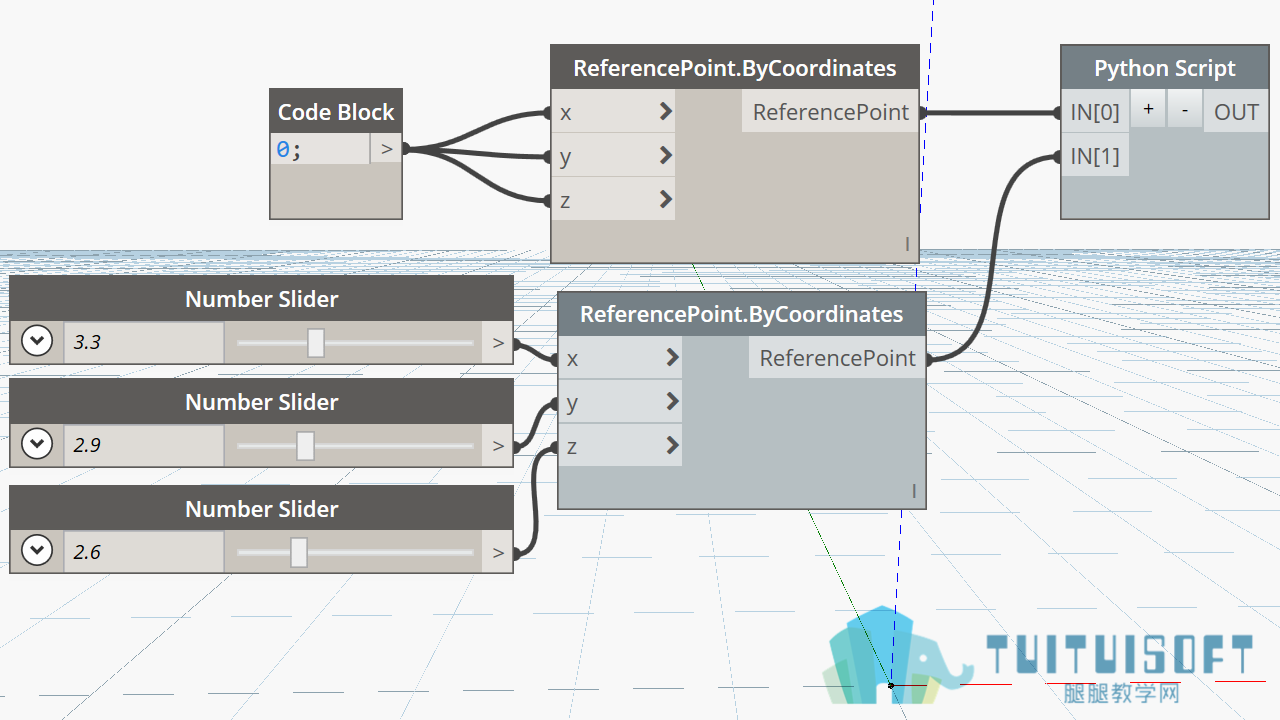Select the Code Block node title
The height and width of the screenshot is (720, 1280).
[336, 112]
